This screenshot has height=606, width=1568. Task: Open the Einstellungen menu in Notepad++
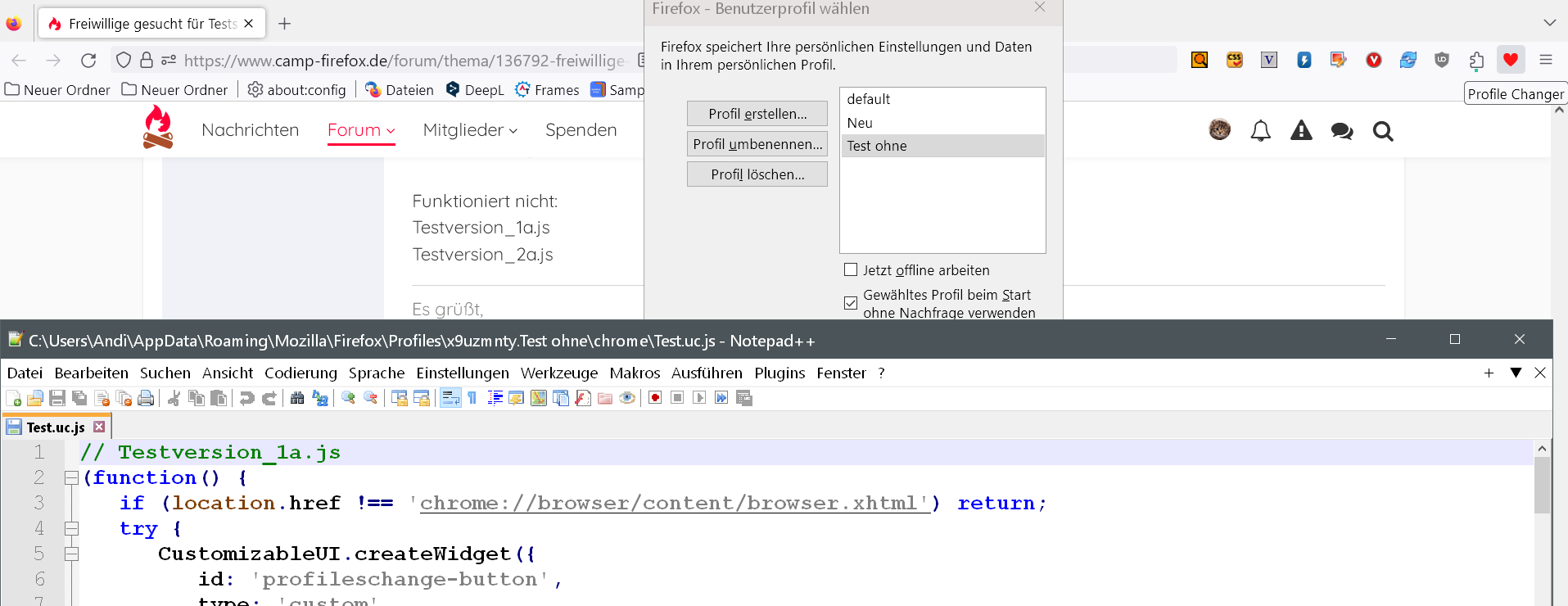[463, 373]
